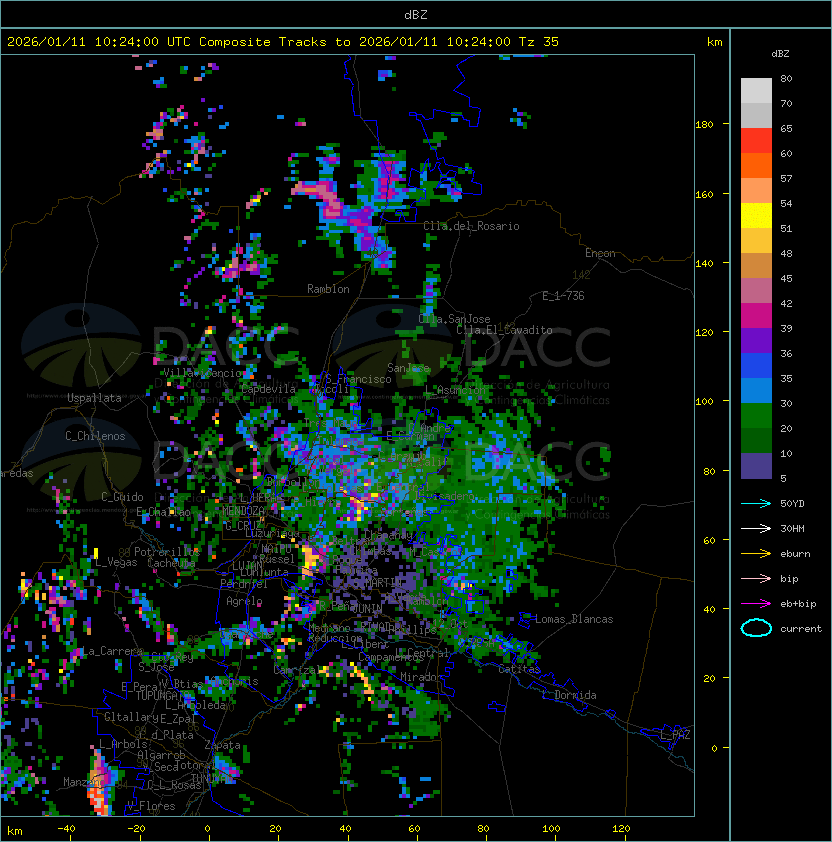Click the 'dBZ' heading above the color scale
Image resolution: width=832 pixels, height=842 pixels.
pyautogui.click(x=780, y=54)
